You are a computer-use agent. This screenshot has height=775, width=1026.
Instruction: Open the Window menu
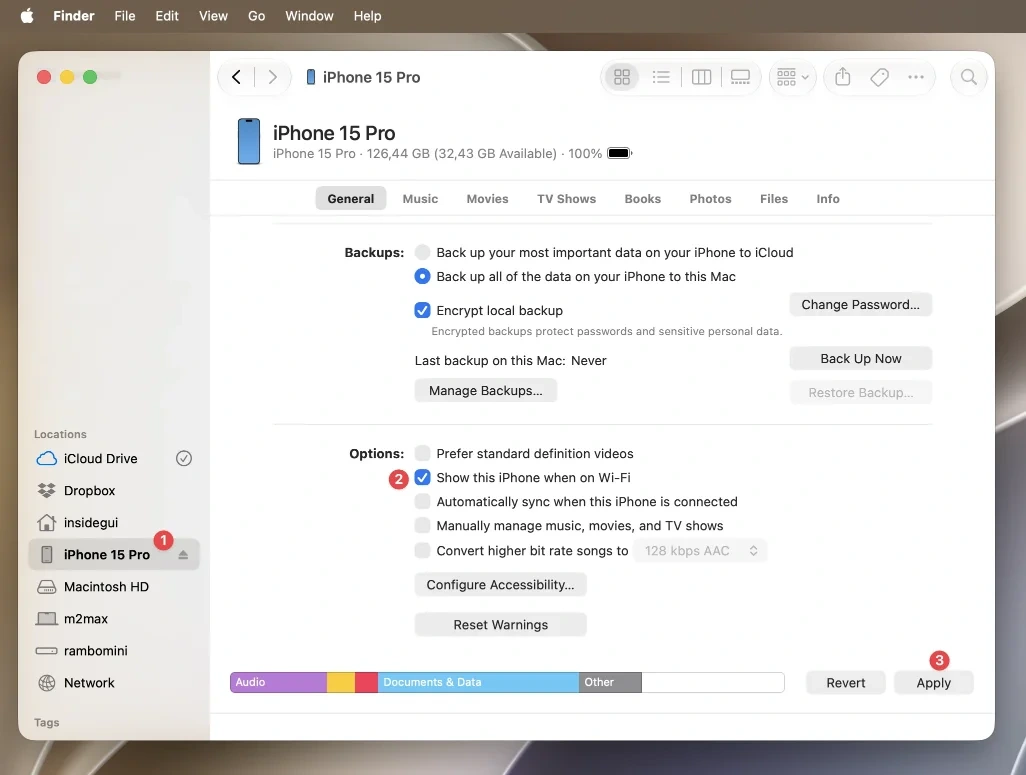click(x=309, y=16)
